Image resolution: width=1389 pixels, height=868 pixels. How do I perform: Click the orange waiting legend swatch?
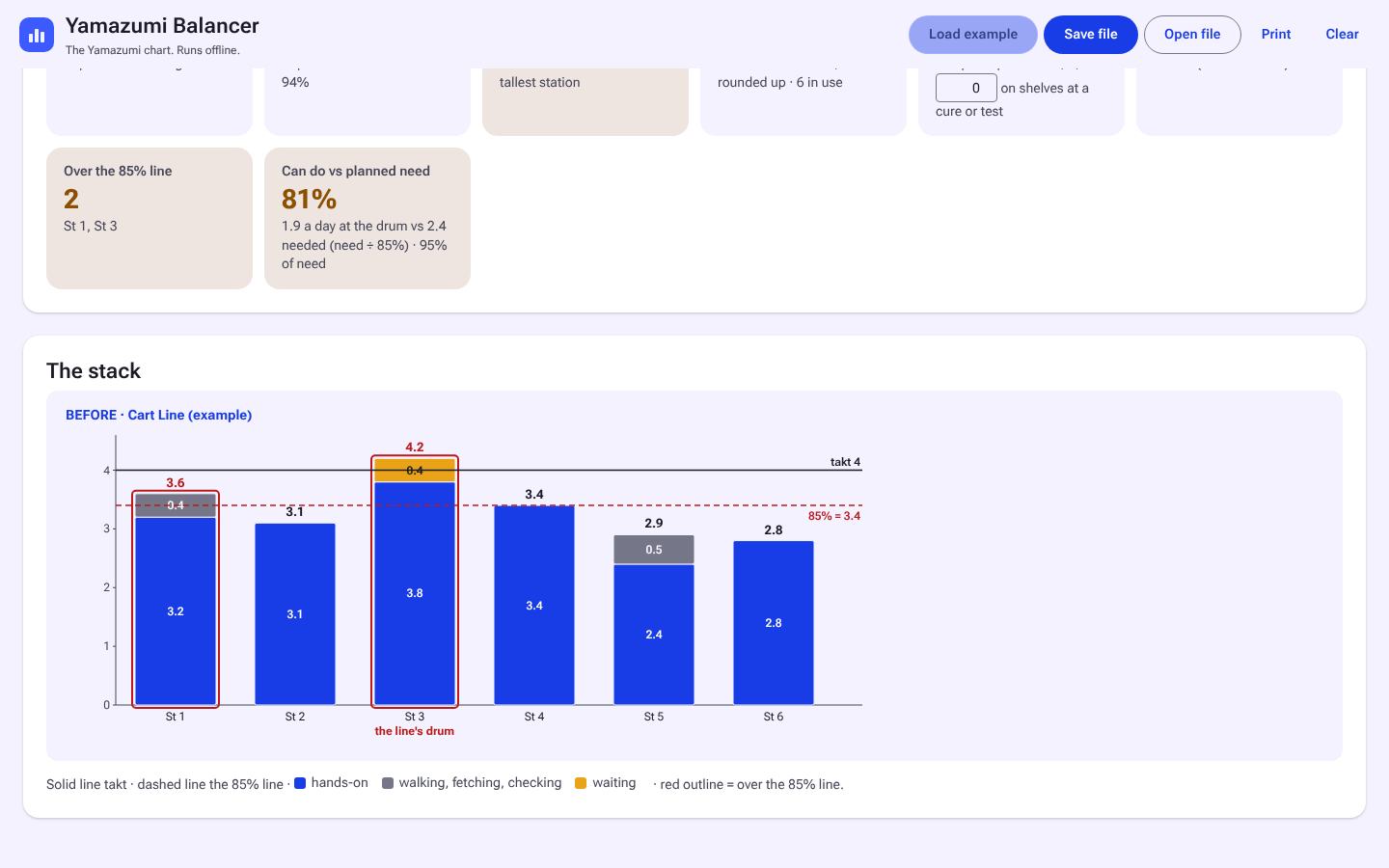tap(581, 783)
